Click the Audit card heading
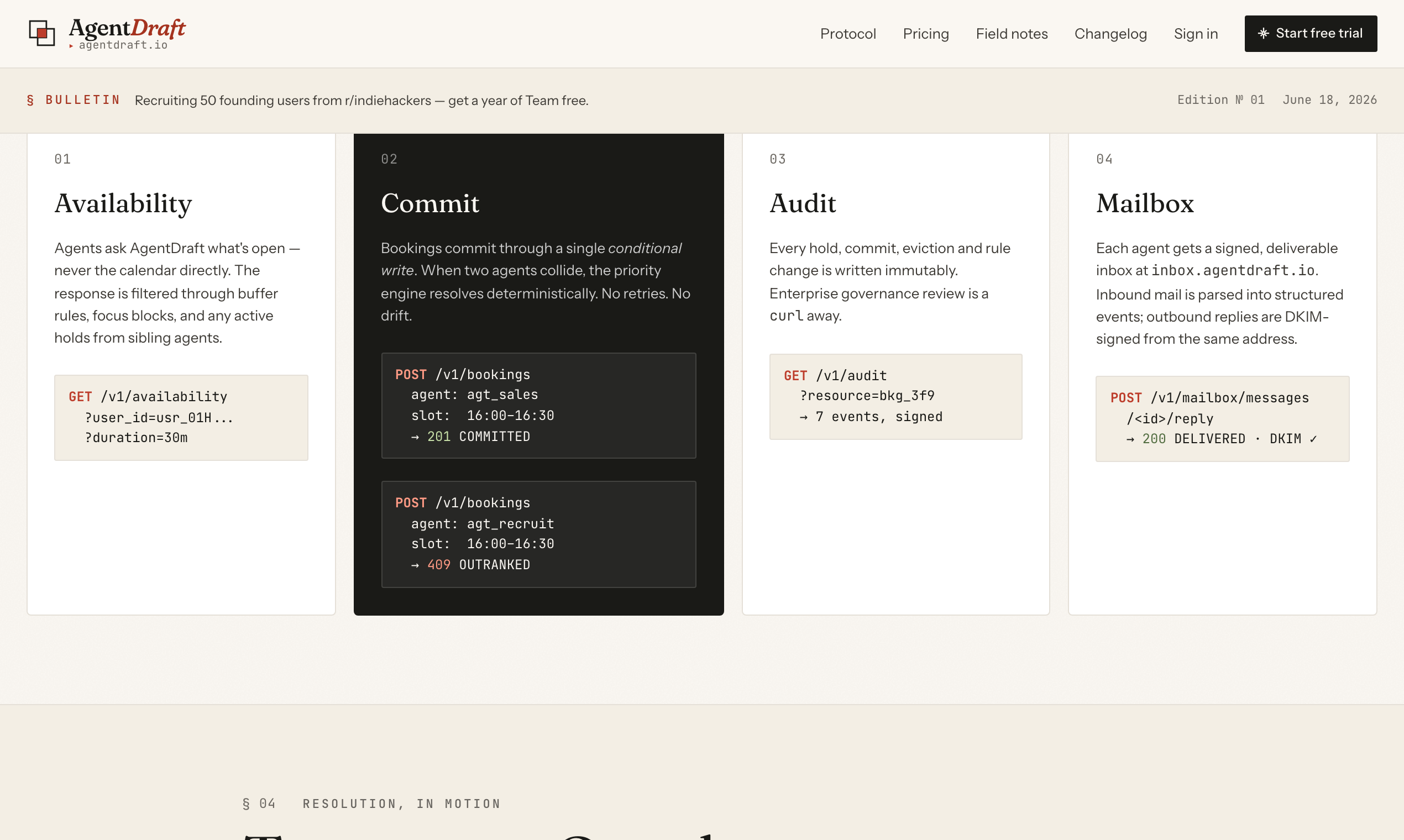Image resolution: width=1404 pixels, height=840 pixels. click(802, 203)
